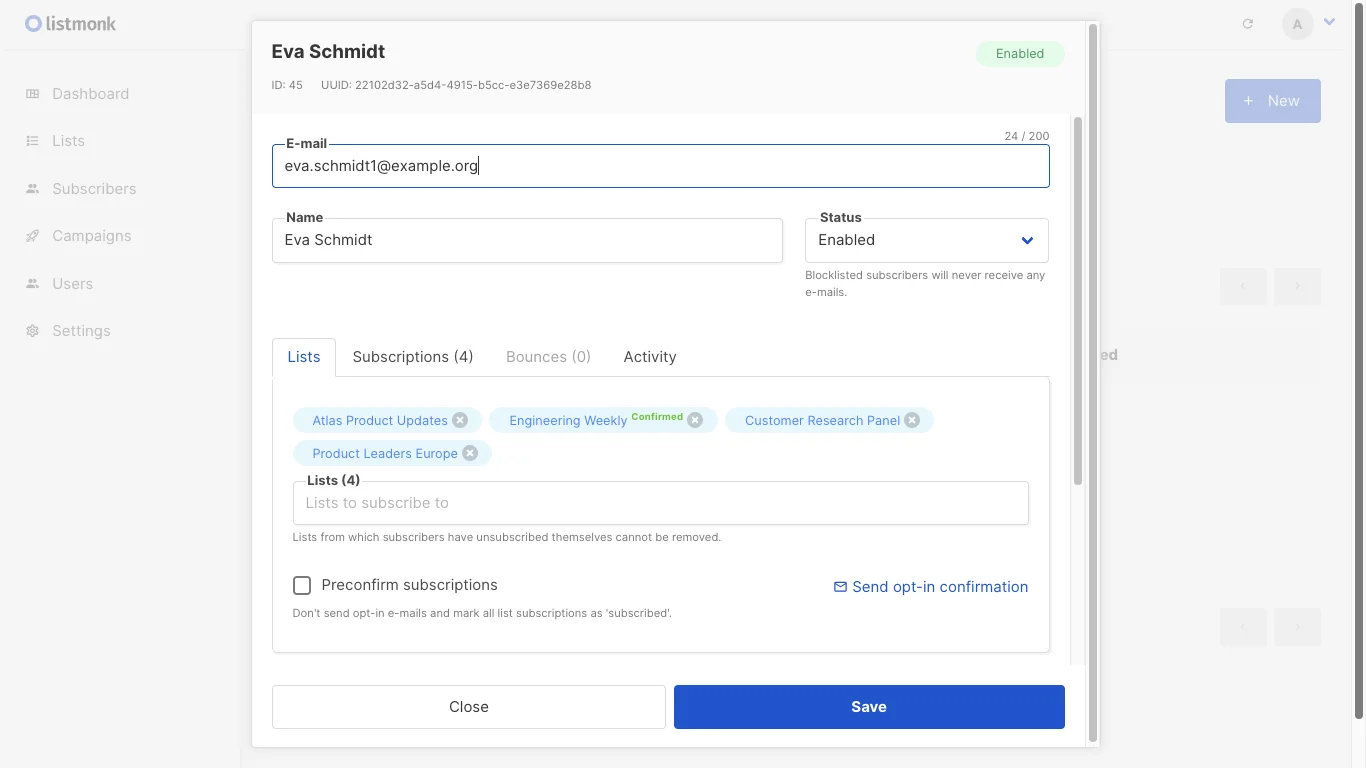The height and width of the screenshot is (768, 1366).
Task: Switch to Bounces (0) tab
Action: pyautogui.click(x=548, y=357)
